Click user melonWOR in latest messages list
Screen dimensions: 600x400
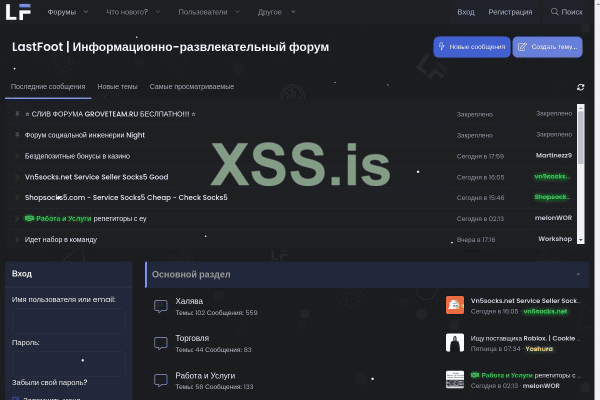coord(553,218)
